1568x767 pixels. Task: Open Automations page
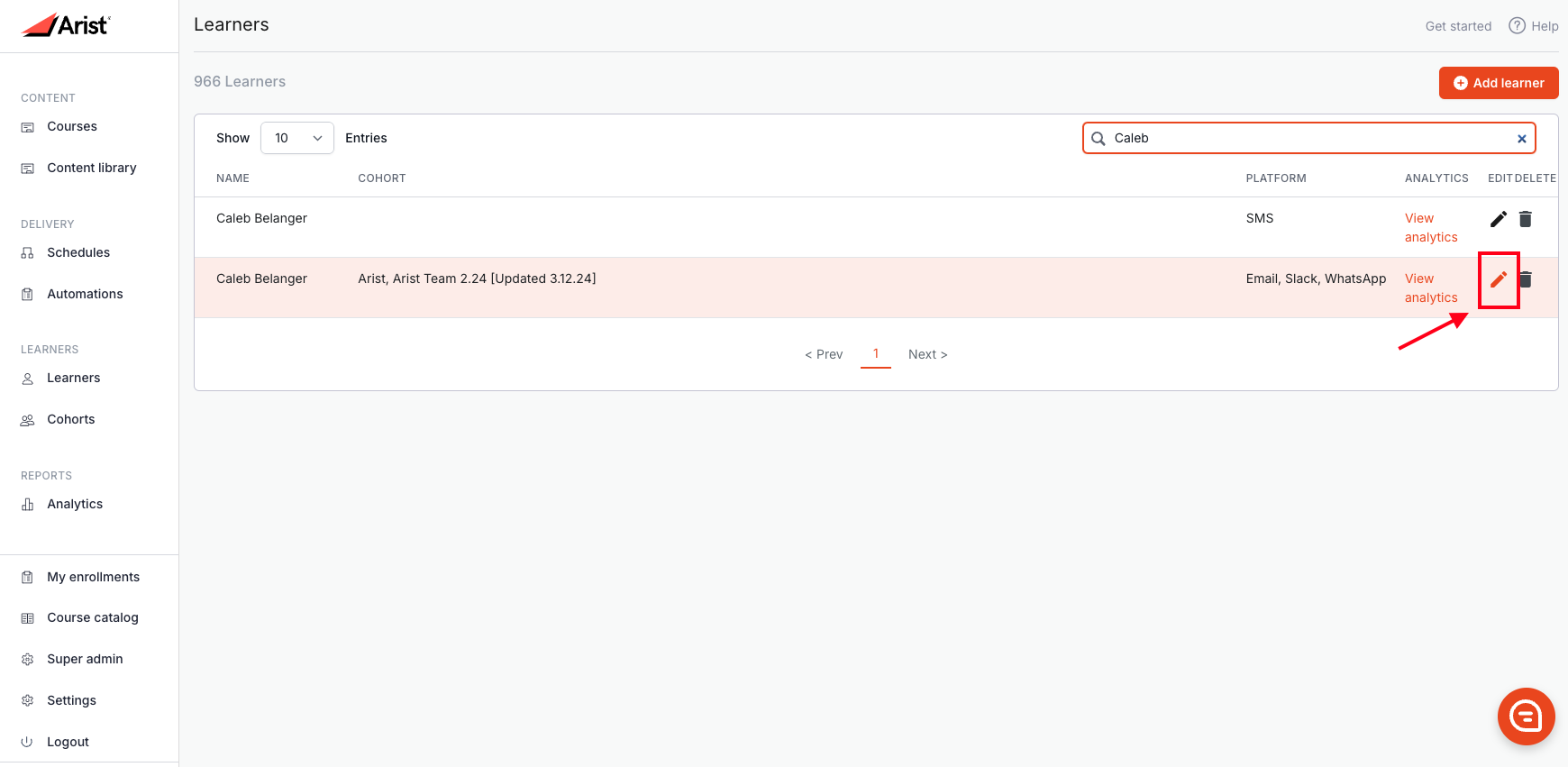pyautogui.click(x=85, y=294)
